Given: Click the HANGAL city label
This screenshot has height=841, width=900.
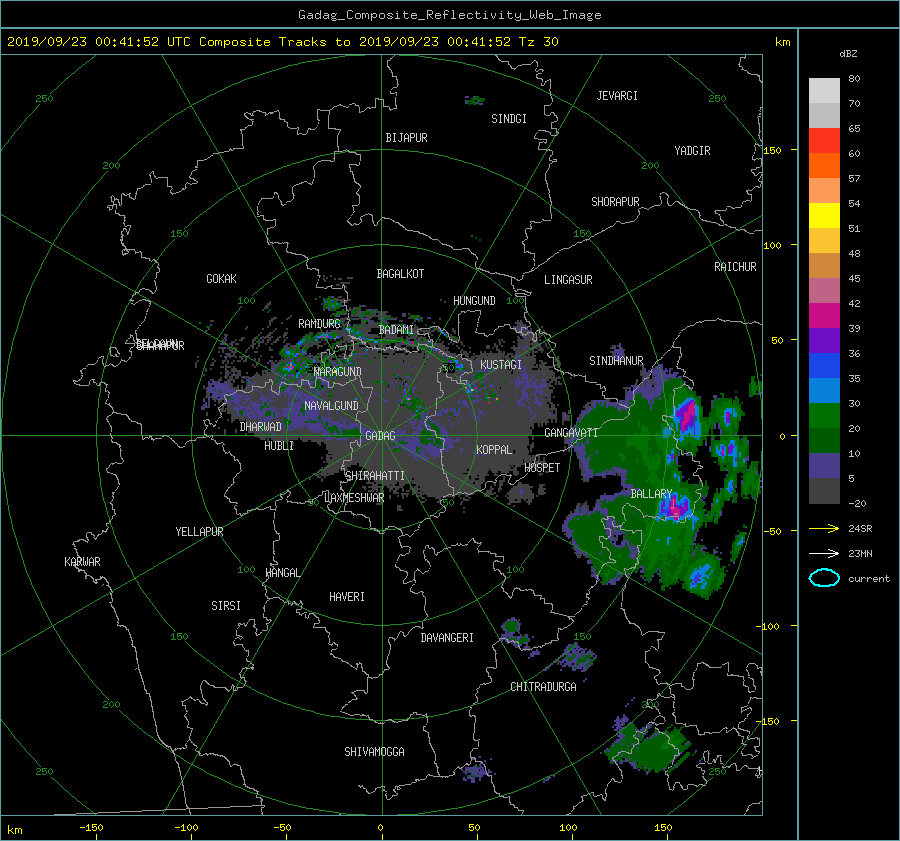Looking at the screenshot, I should [x=283, y=573].
